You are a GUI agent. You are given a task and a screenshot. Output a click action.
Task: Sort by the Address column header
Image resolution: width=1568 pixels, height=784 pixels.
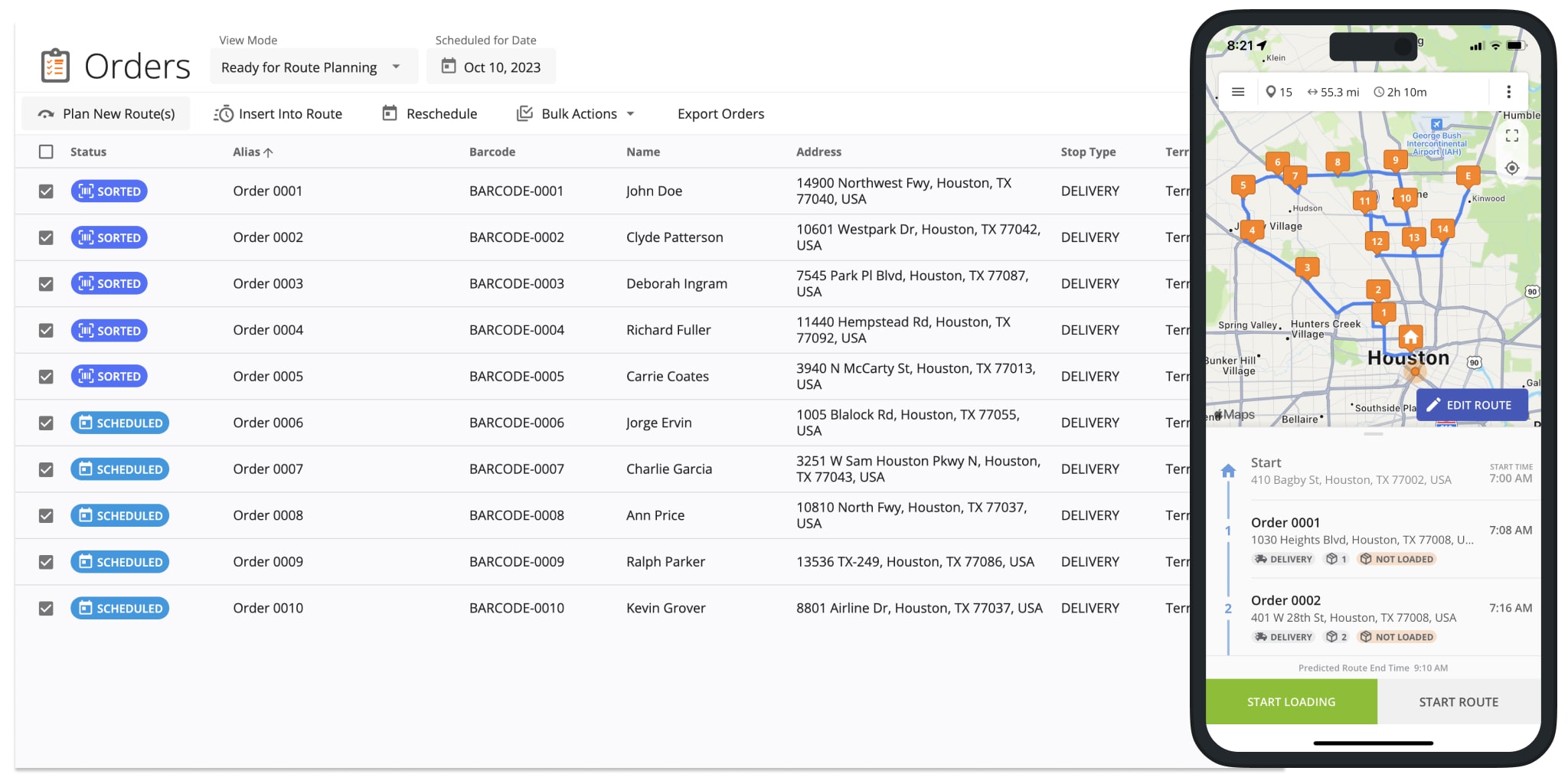[818, 152]
